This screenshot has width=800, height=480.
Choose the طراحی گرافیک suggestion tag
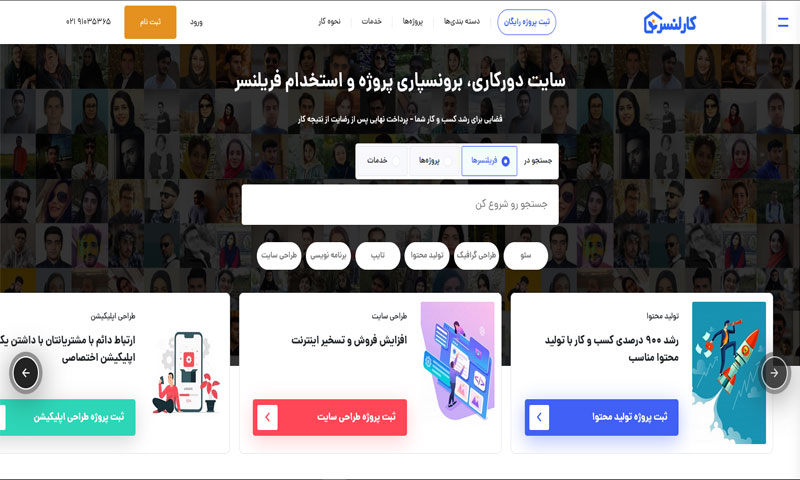[x=476, y=256]
